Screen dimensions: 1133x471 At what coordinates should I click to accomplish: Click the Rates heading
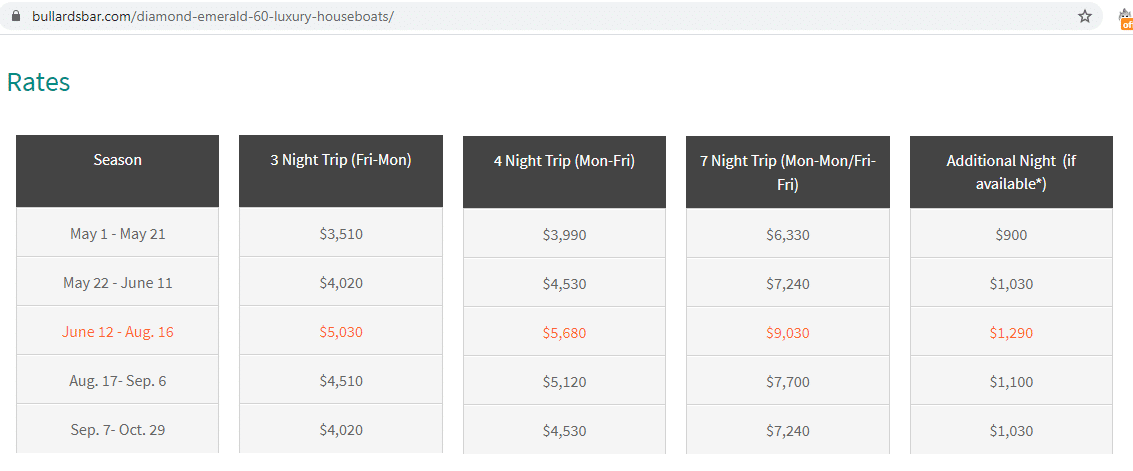38,82
